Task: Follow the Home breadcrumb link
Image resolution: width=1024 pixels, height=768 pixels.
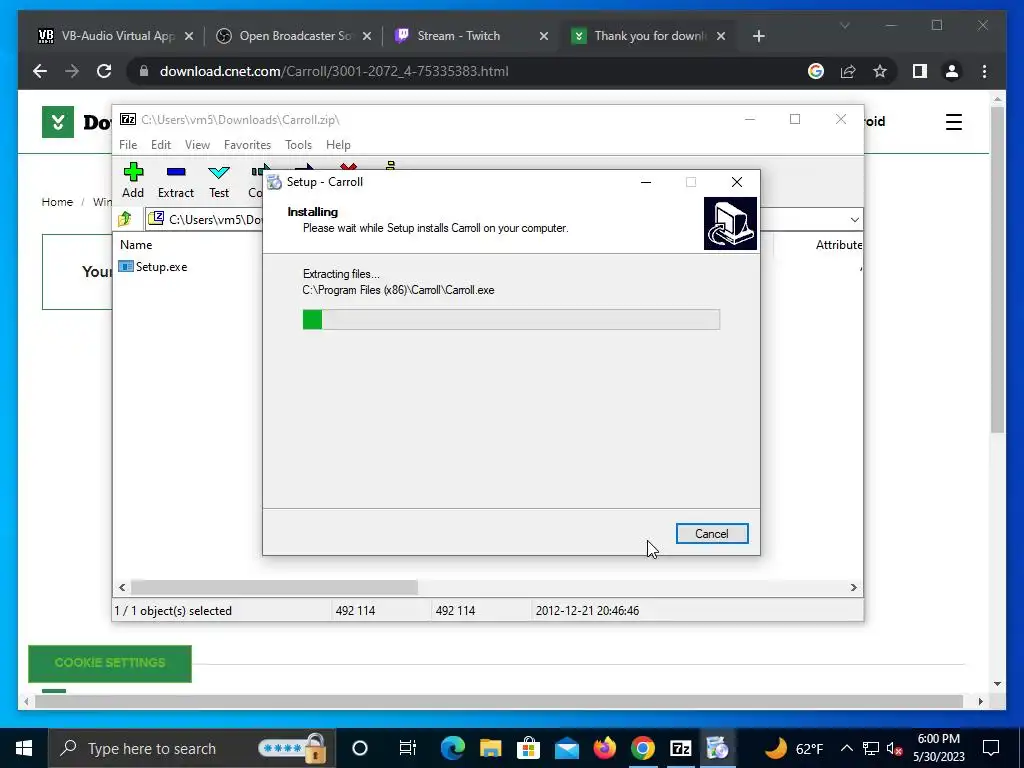Action: 57,202
